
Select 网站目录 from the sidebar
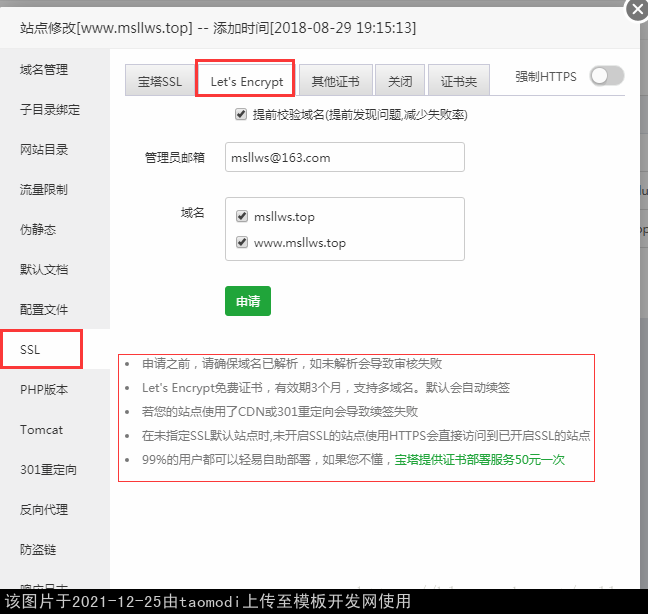pyautogui.click(x=44, y=150)
